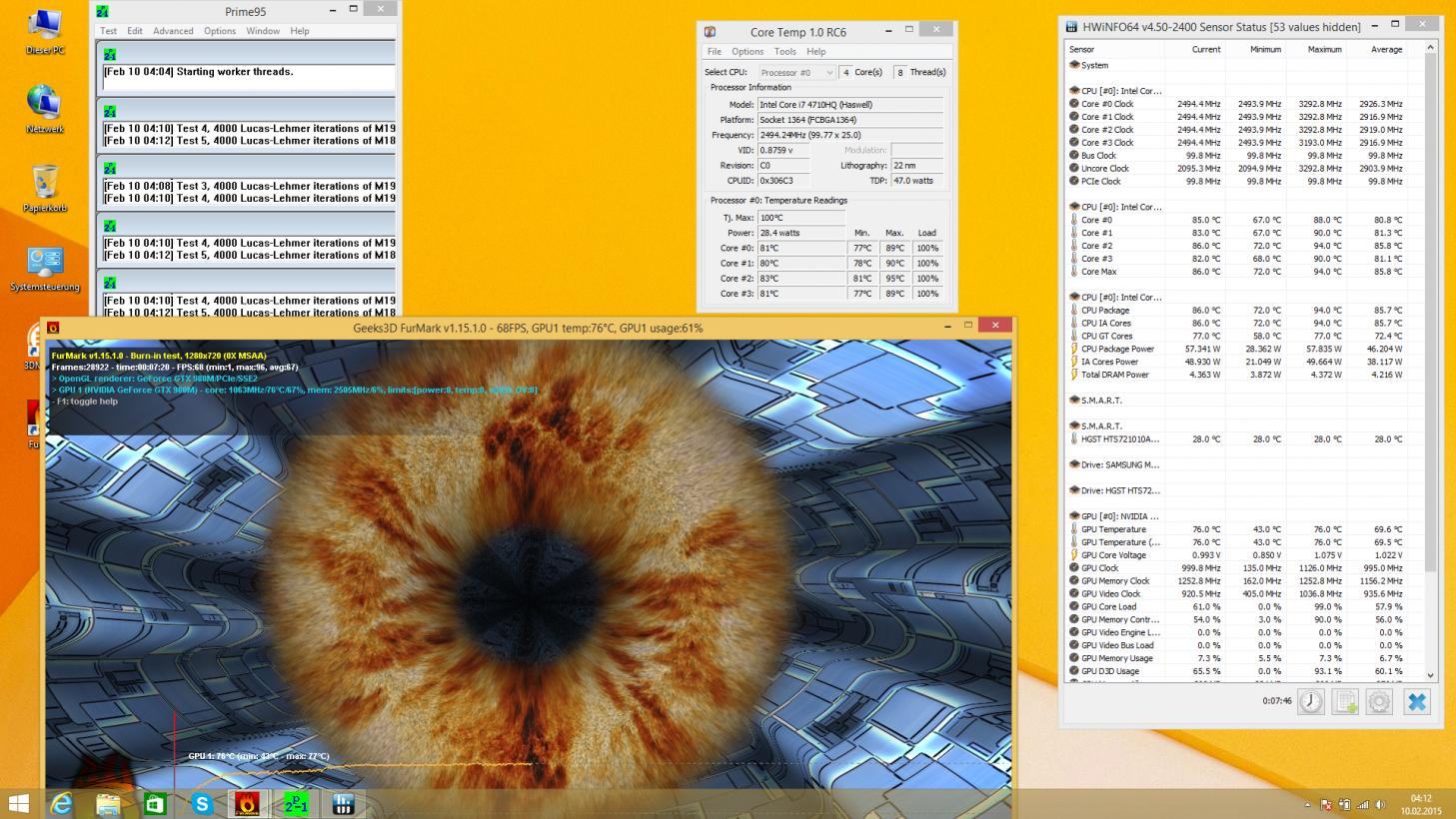Open Prime95 Advanced menu
Image resolution: width=1456 pixels, height=819 pixels.
pyautogui.click(x=173, y=31)
